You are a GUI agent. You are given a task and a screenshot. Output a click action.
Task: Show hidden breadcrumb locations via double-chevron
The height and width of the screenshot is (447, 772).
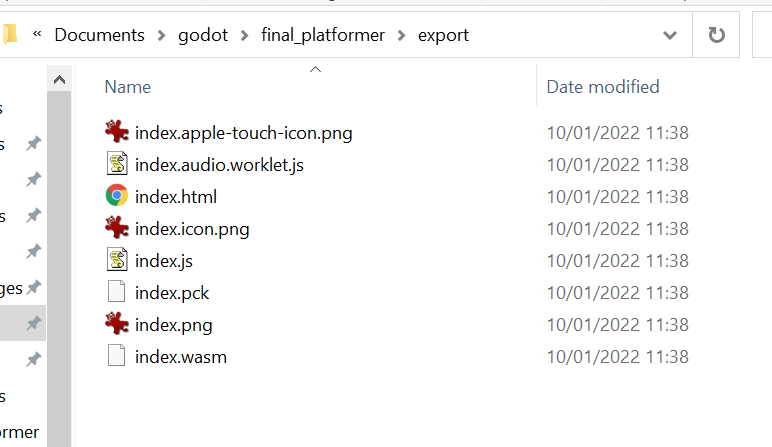(x=37, y=34)
